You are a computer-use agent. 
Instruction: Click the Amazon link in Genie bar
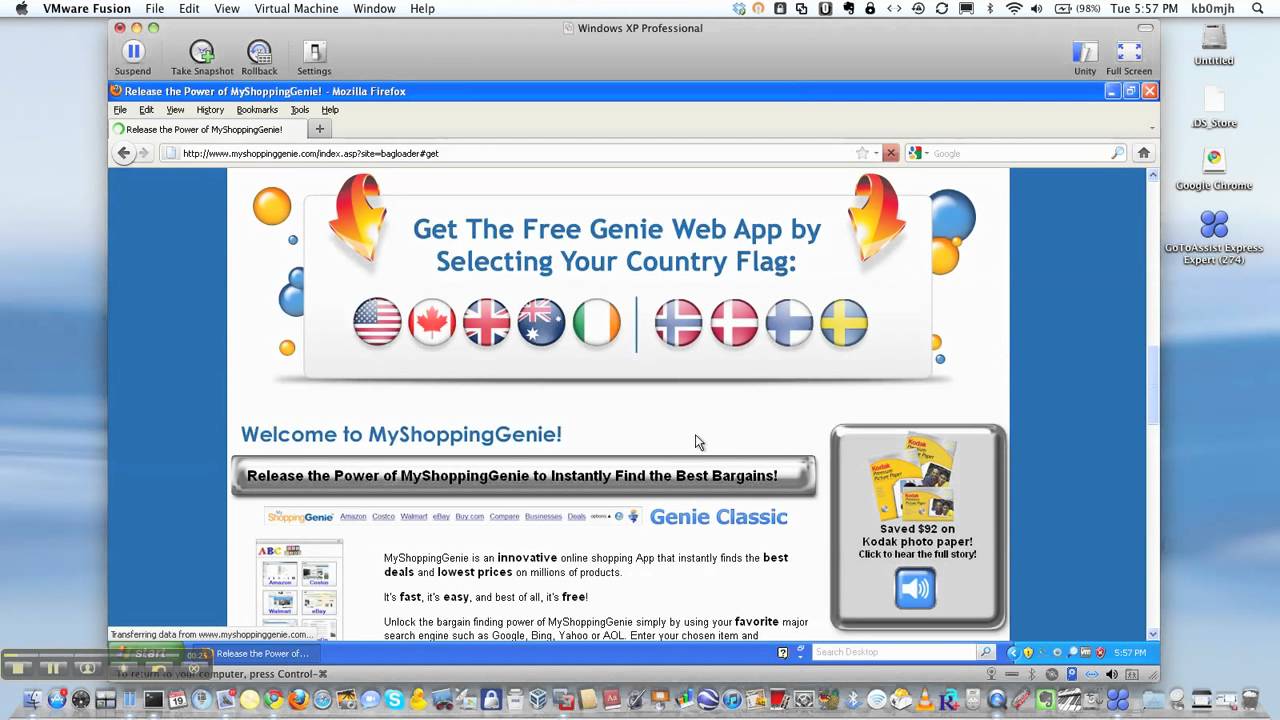coord(353,517)
